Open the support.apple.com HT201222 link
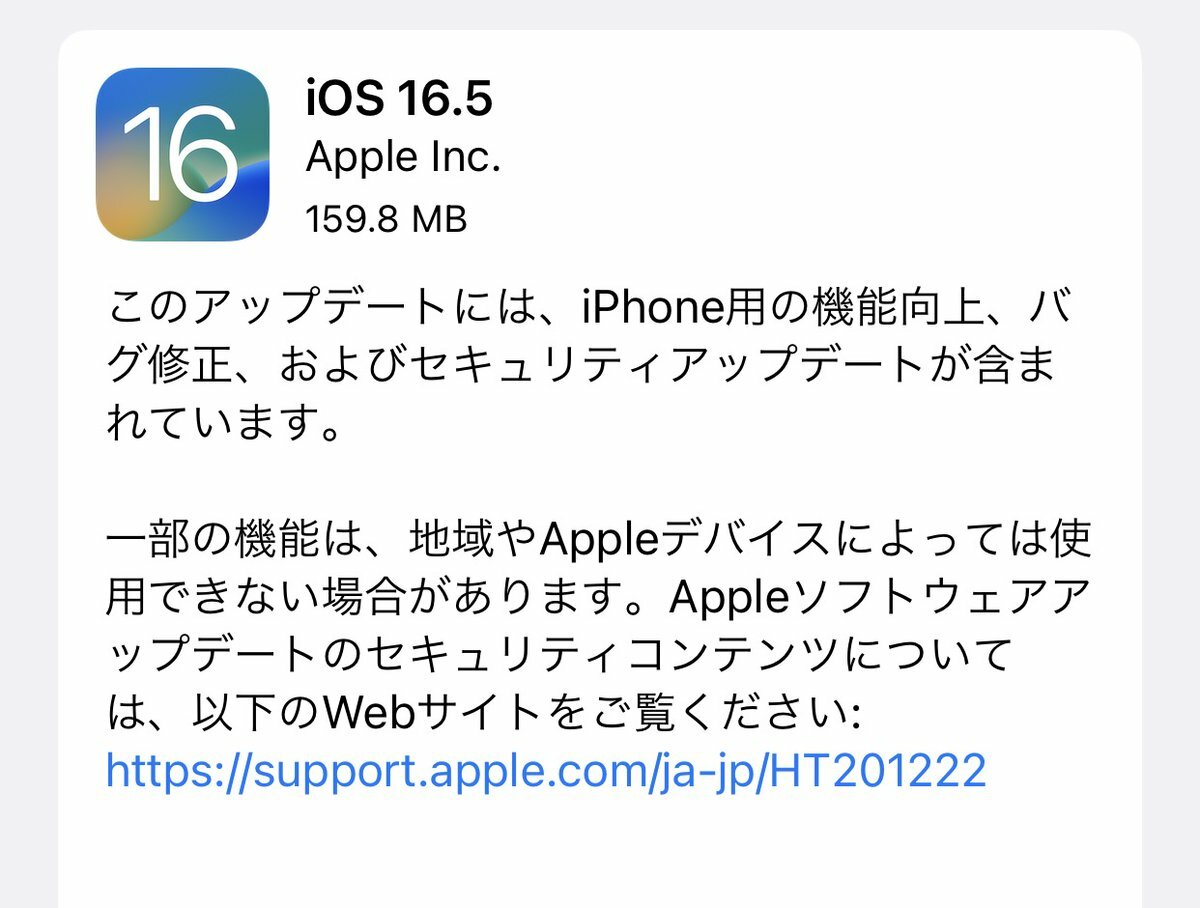Screen dimensions: 1200x908 546,770
